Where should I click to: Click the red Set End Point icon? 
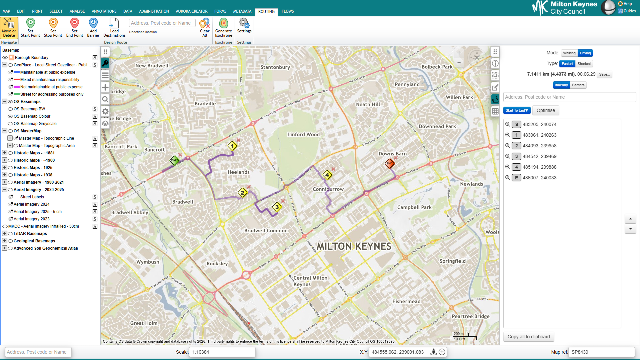(74, 23)
